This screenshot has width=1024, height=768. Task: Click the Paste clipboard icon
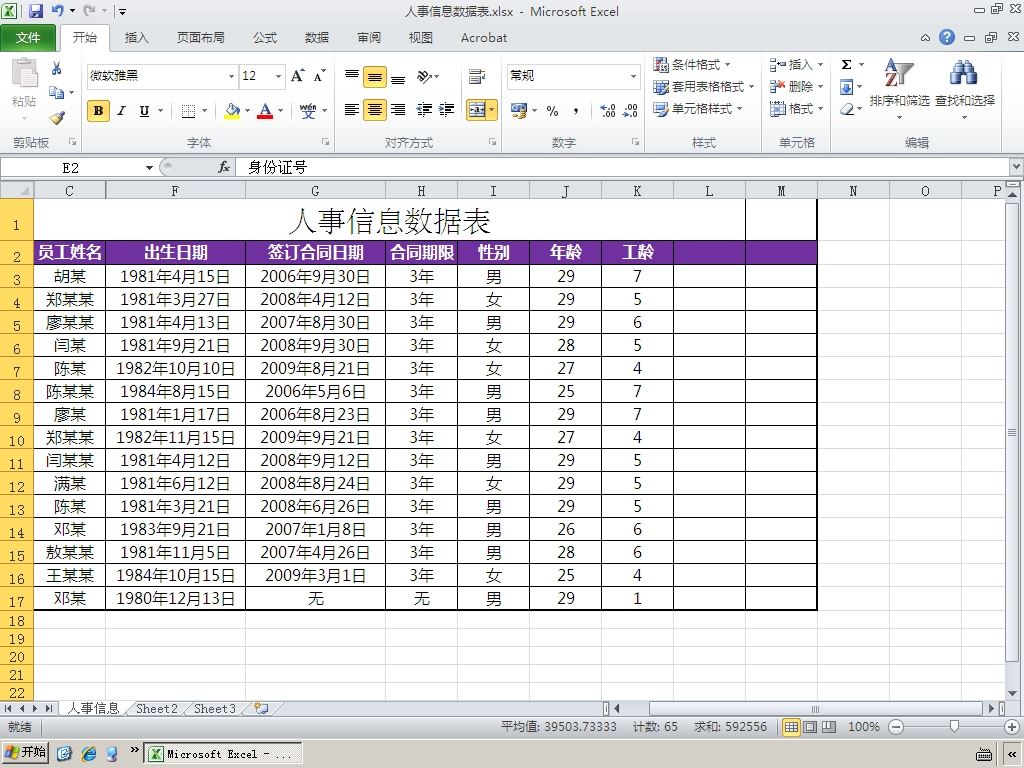pos(24,73)
